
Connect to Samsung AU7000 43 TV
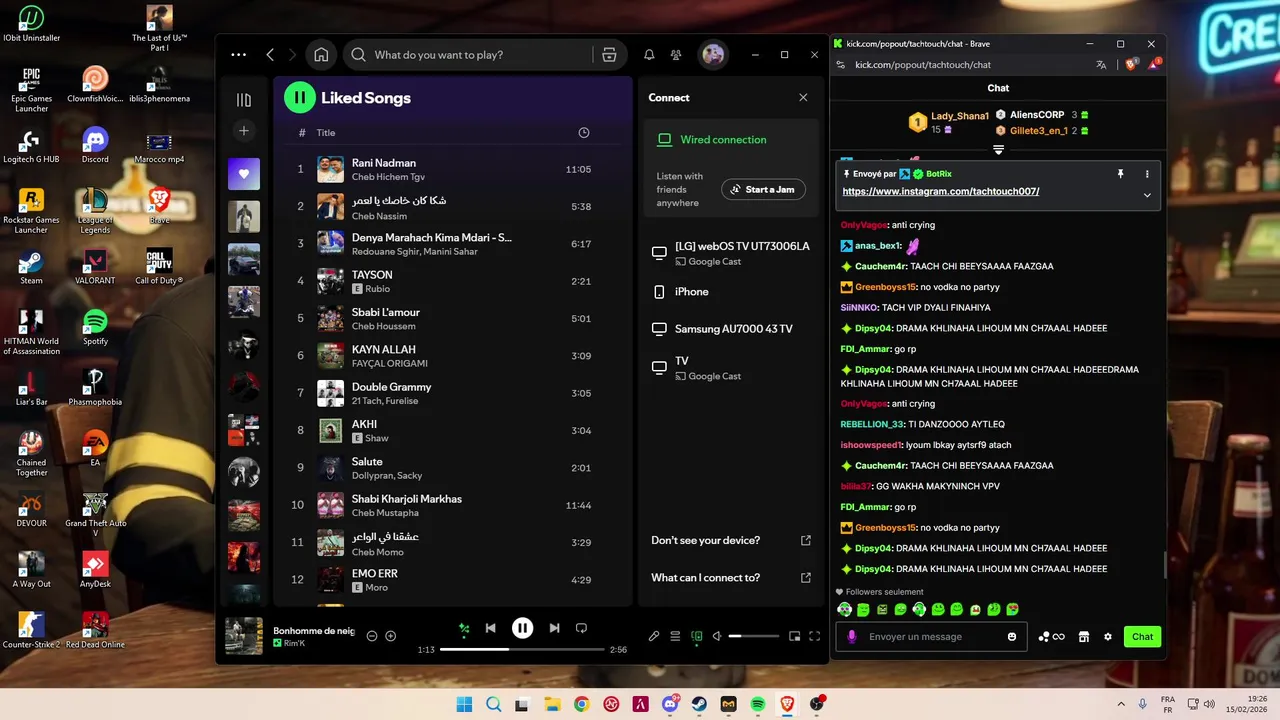[x=729, y=329]
